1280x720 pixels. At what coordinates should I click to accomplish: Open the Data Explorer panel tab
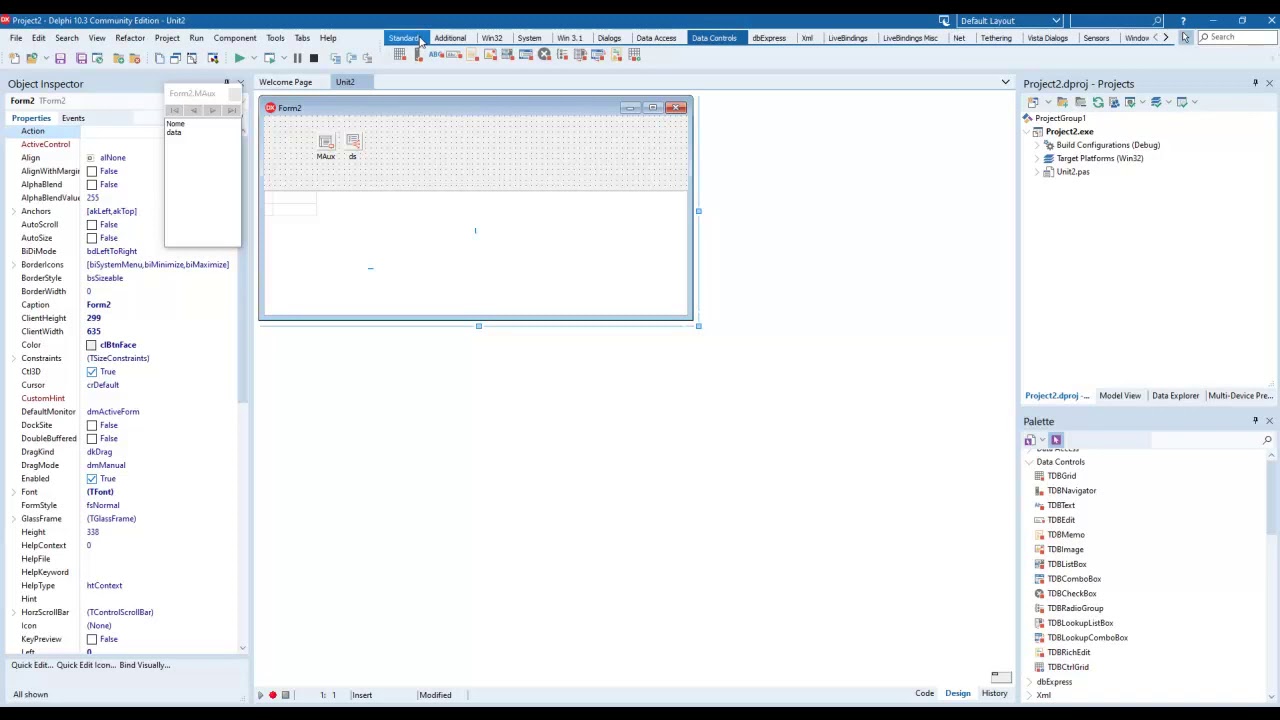click(1175, 396)
